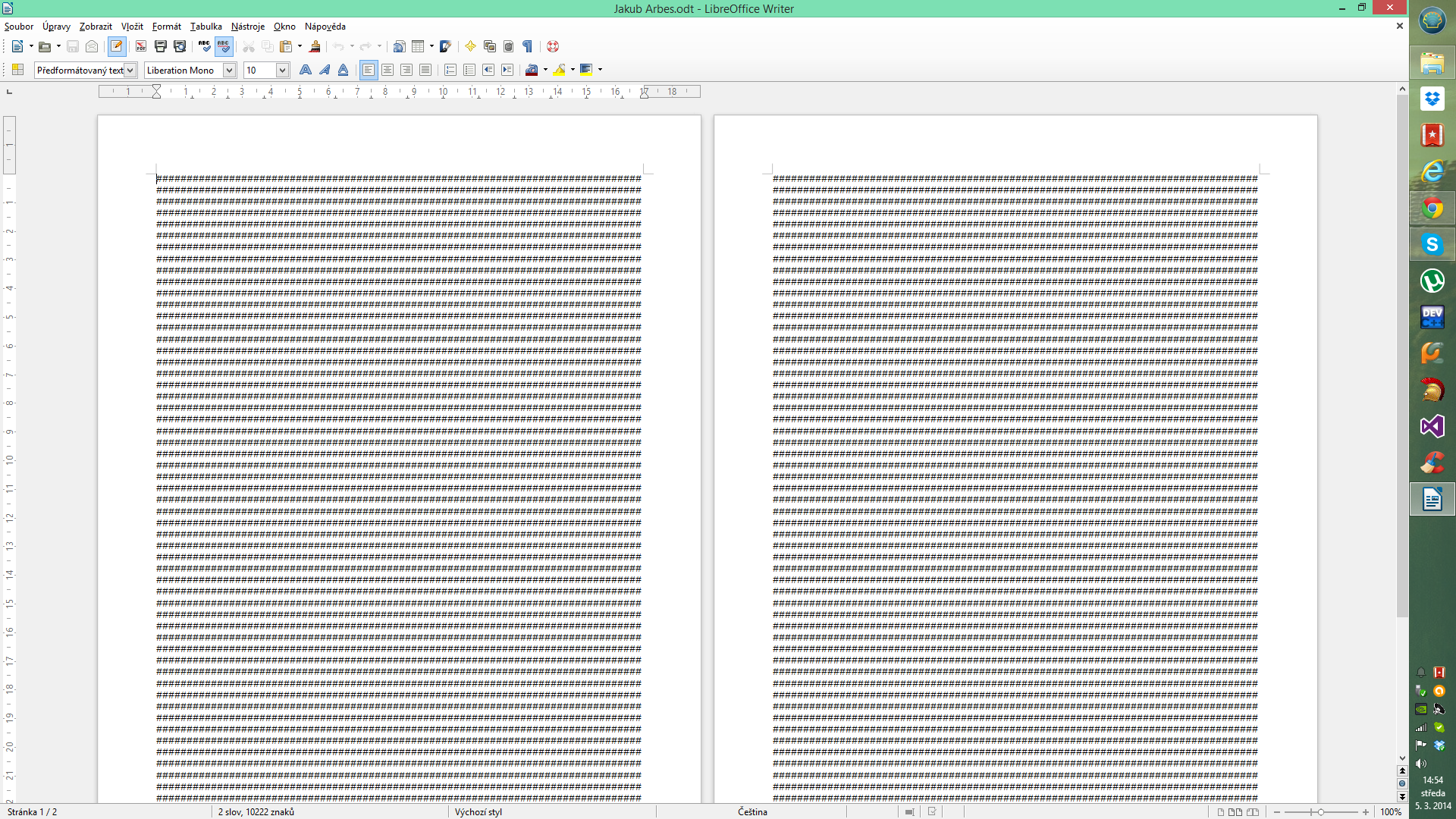Open the Navigator star icon
1456x819 pixels.
470,47
